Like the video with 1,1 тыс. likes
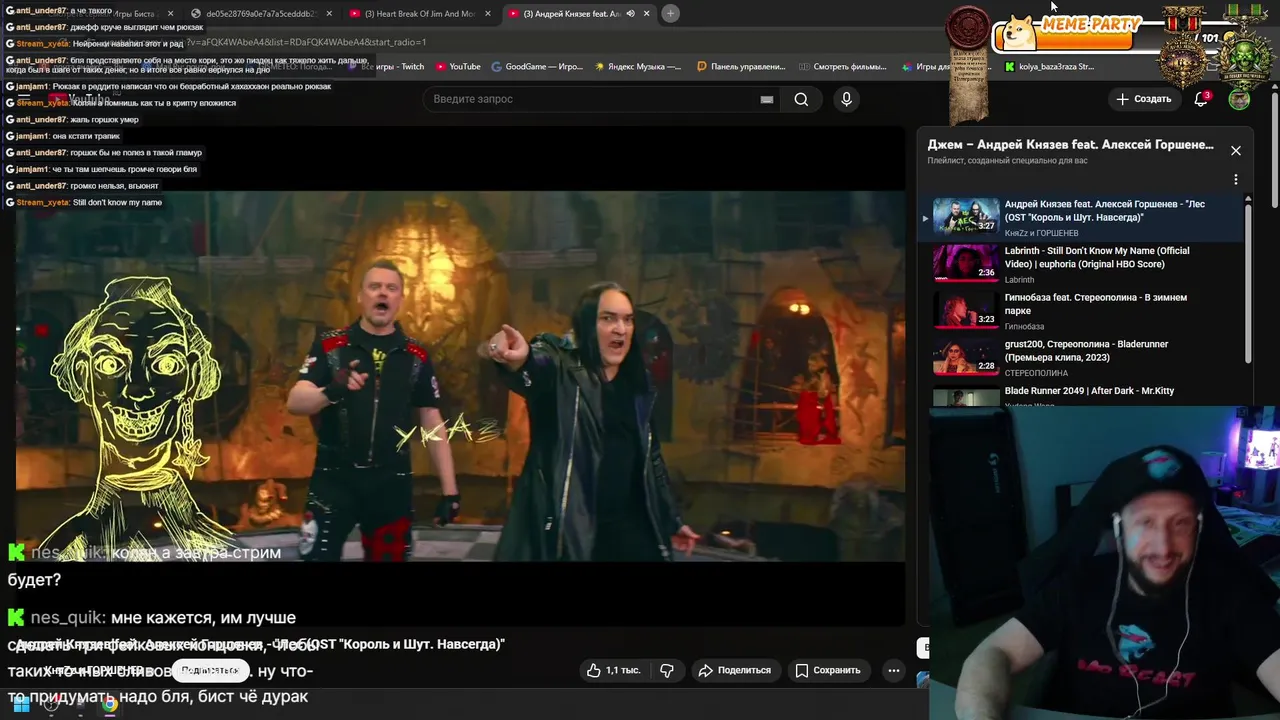Image resolution: width=1280 pixels, height=720 pixels. click(x=614, y=670)
